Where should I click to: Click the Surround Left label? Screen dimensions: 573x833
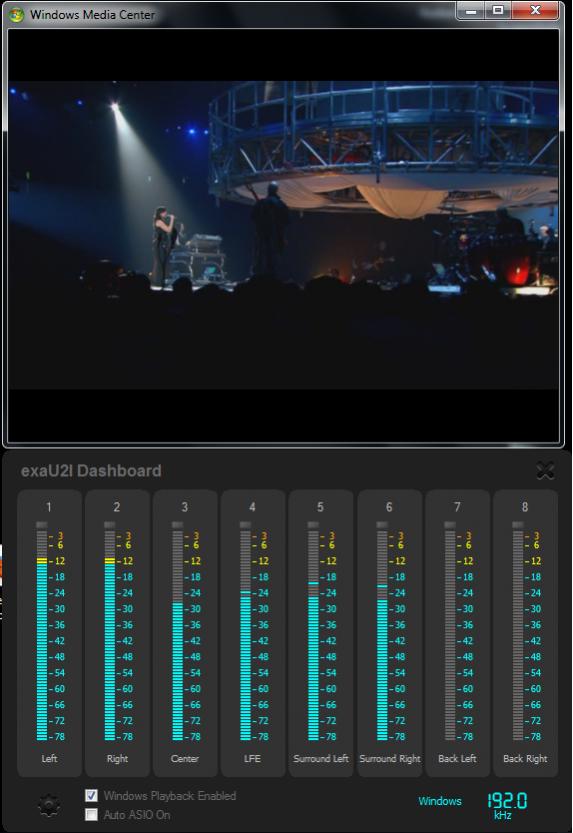click(x=321, y=758)
